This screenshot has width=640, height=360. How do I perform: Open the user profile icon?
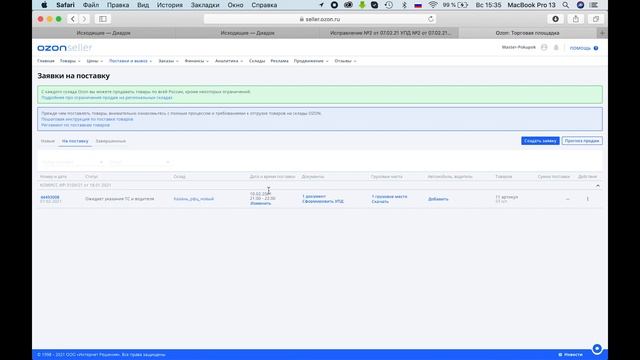point(544,47)
